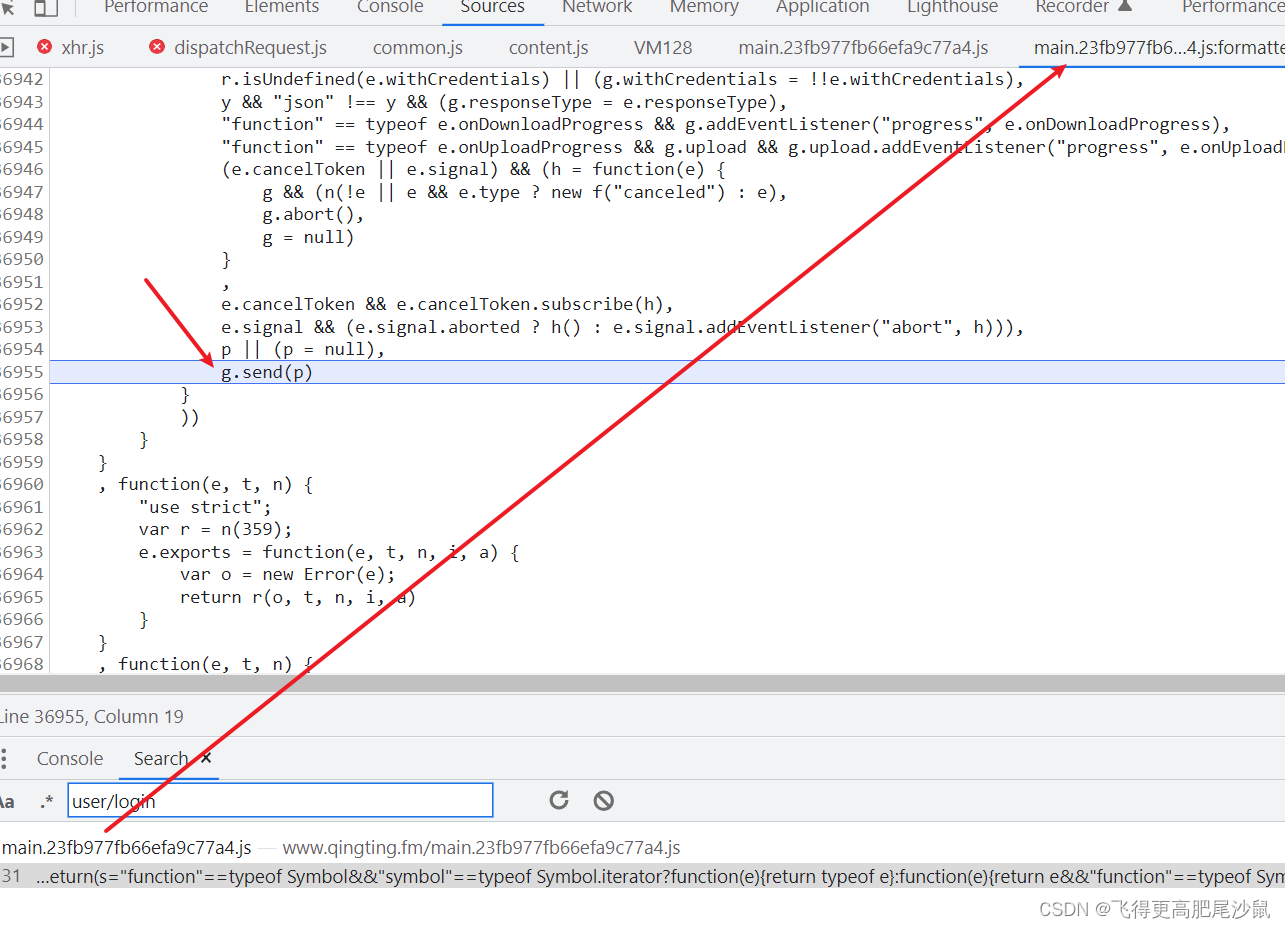Click the clear search results icon
The height and width of the screenshot is (929, 1285).
tap(603, 800)
